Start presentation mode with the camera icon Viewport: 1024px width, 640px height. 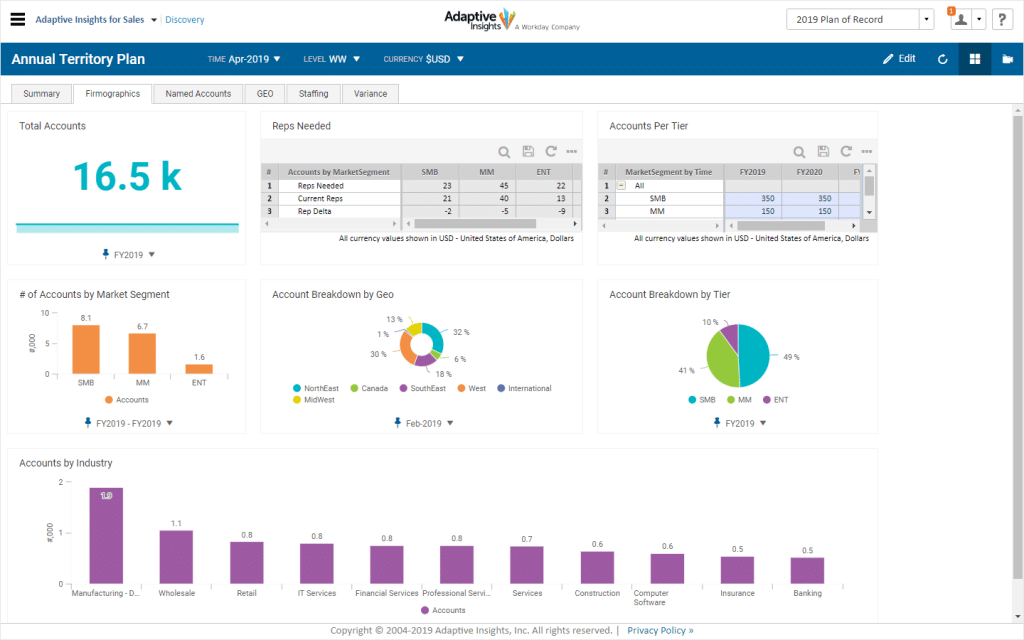[1007, 59]
